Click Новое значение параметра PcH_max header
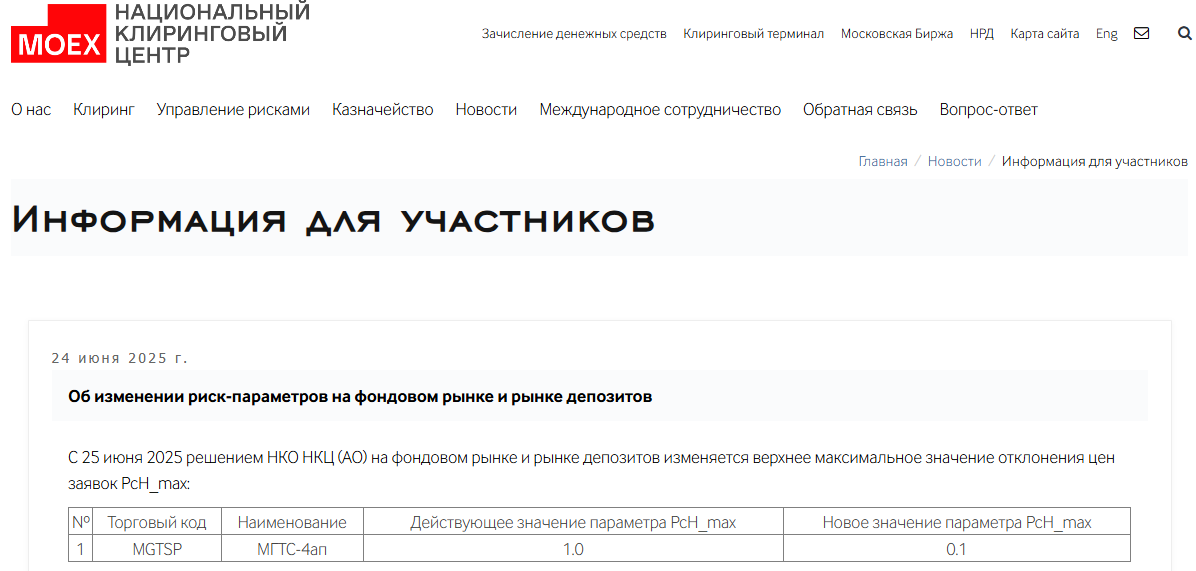The width and height of the screenshot is (1196, 571). click(956, 522)
